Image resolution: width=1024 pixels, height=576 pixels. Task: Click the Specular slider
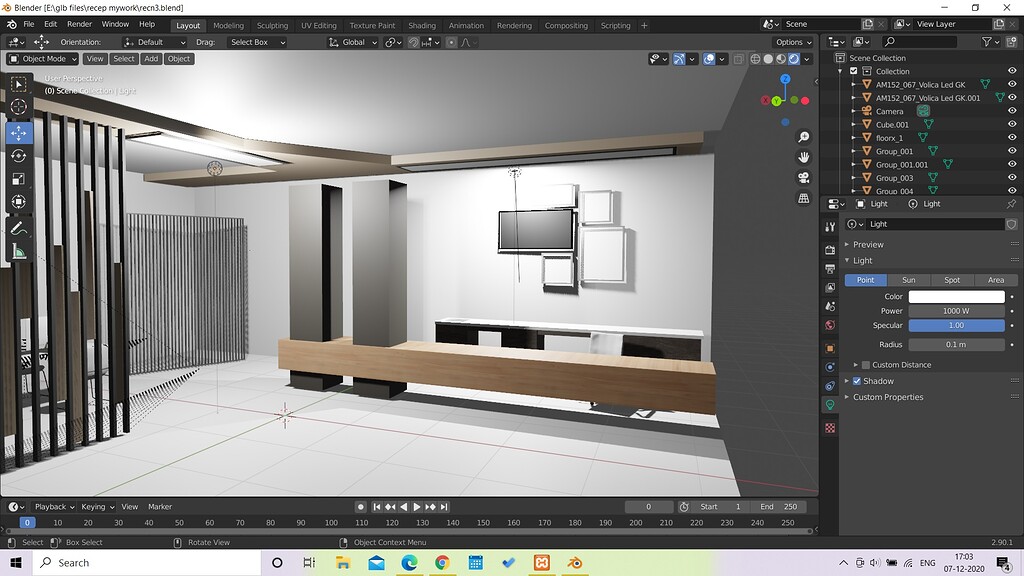pyautogui.click(x=957, y=325)
